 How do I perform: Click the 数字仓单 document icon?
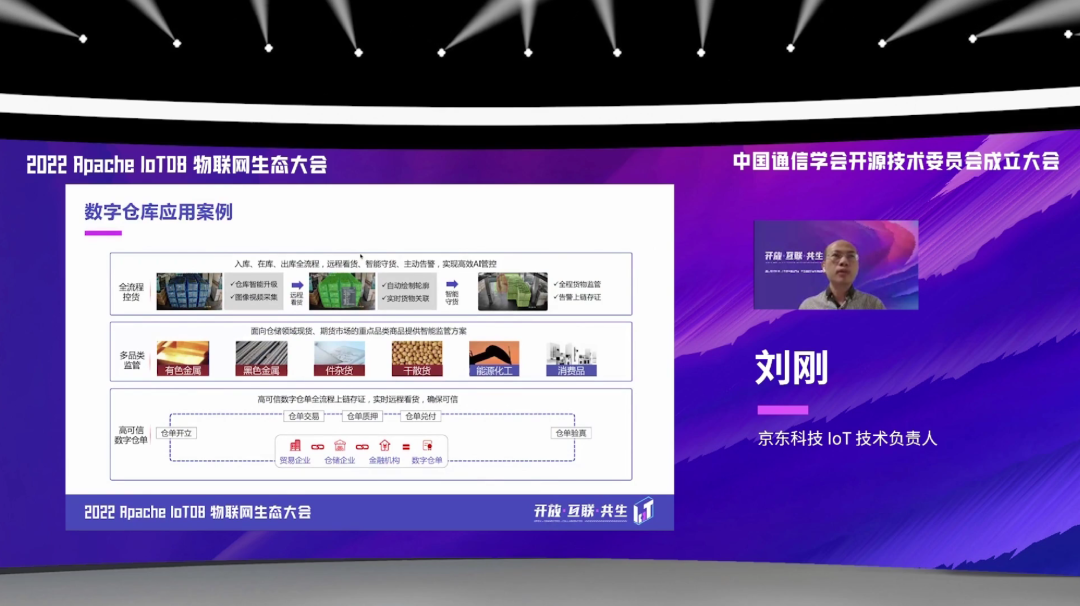pos(427,446)
